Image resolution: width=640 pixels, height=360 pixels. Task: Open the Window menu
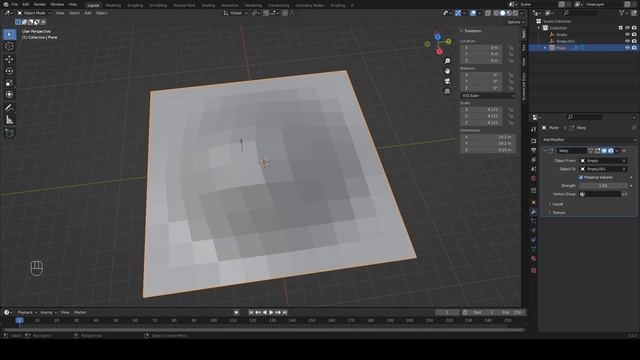(57, 4)
